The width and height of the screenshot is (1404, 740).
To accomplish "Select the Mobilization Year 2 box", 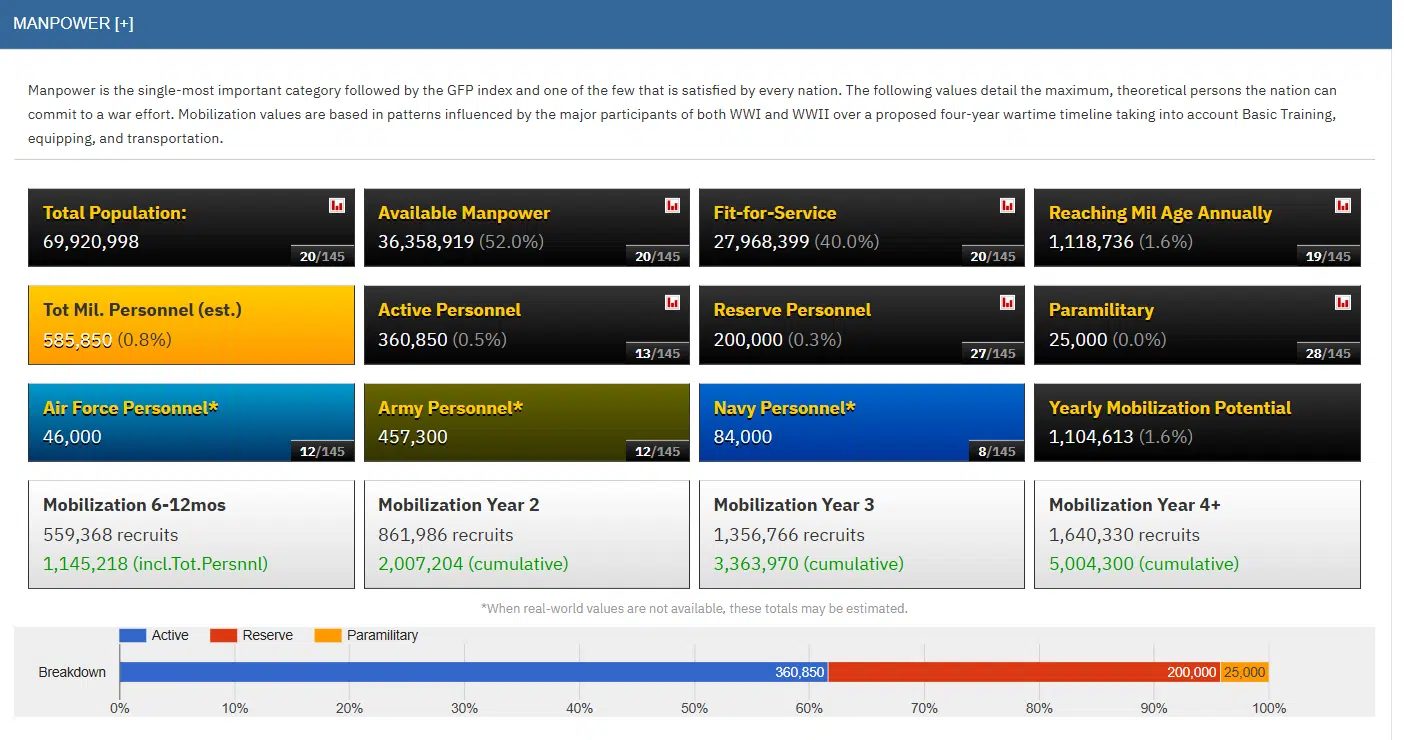I will [526, 534].
